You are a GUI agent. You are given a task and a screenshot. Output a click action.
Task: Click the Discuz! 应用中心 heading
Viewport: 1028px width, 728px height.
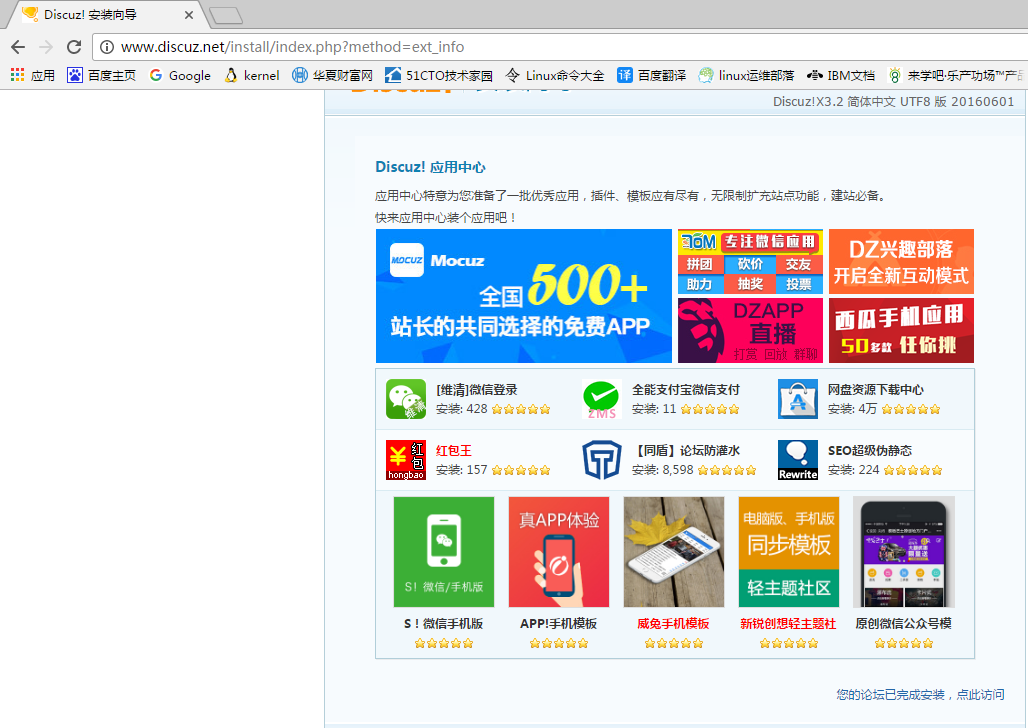tap(430, 167)
